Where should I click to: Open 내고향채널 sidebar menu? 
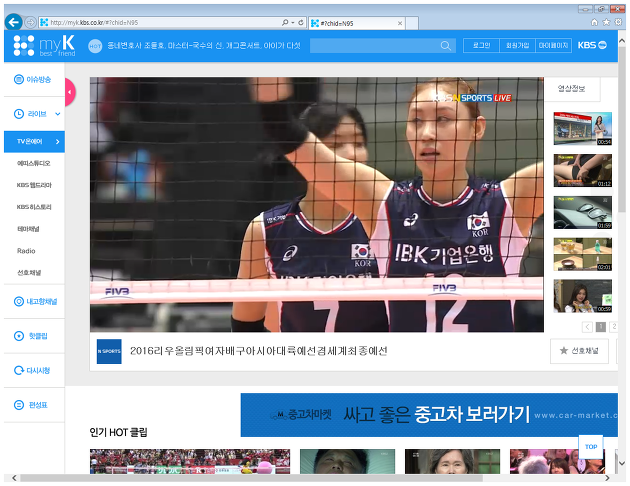tap(35, 301)
